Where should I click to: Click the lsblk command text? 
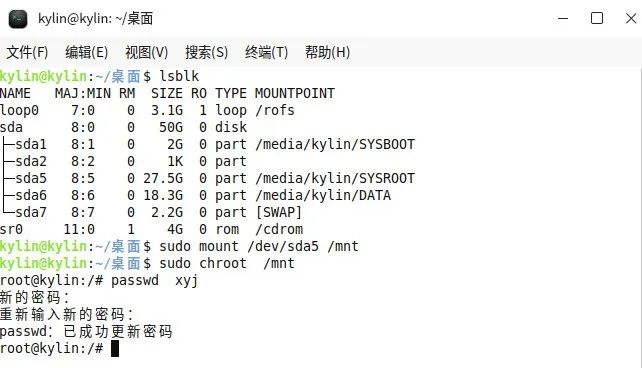(x=179, y=77)
